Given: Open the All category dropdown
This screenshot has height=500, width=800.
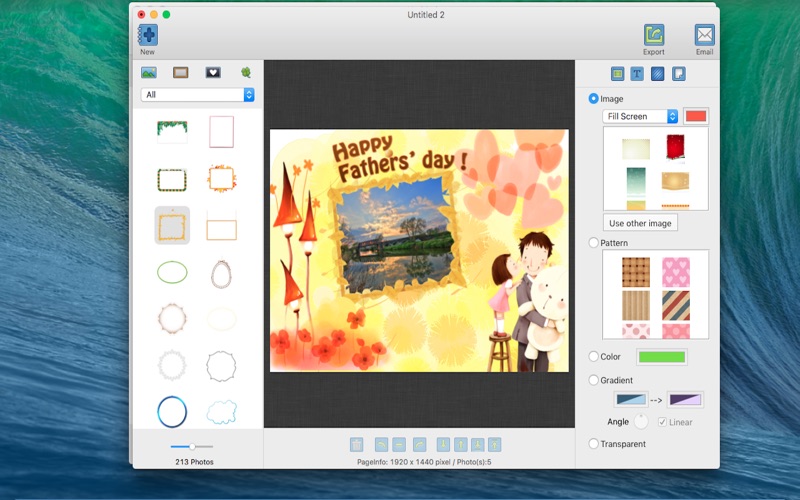Looking at the screenshot, I should point(197,94).
